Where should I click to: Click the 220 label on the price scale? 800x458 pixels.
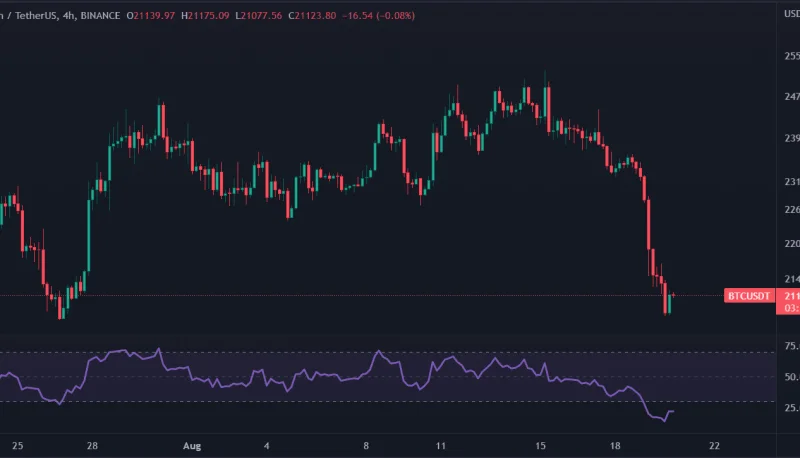pos(791,244)
